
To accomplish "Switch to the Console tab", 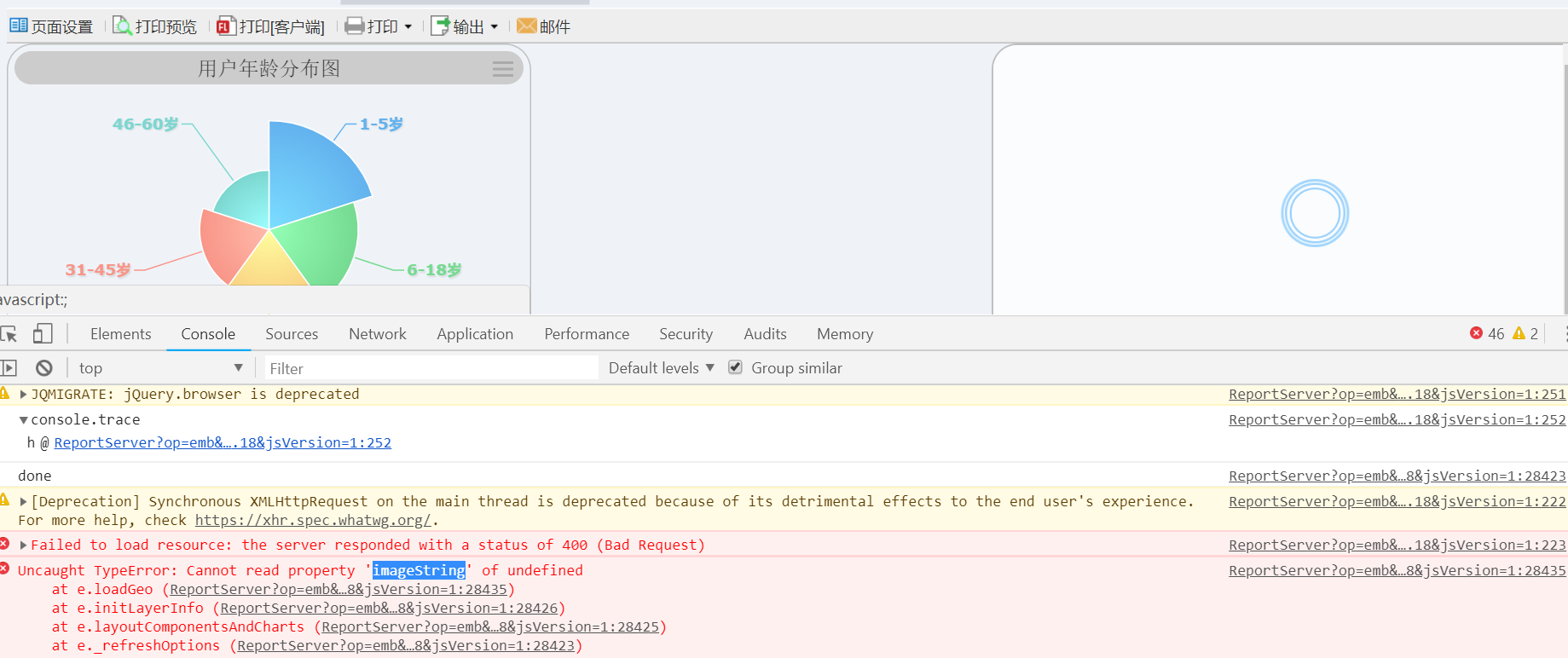I will click(x=208, y=334).
